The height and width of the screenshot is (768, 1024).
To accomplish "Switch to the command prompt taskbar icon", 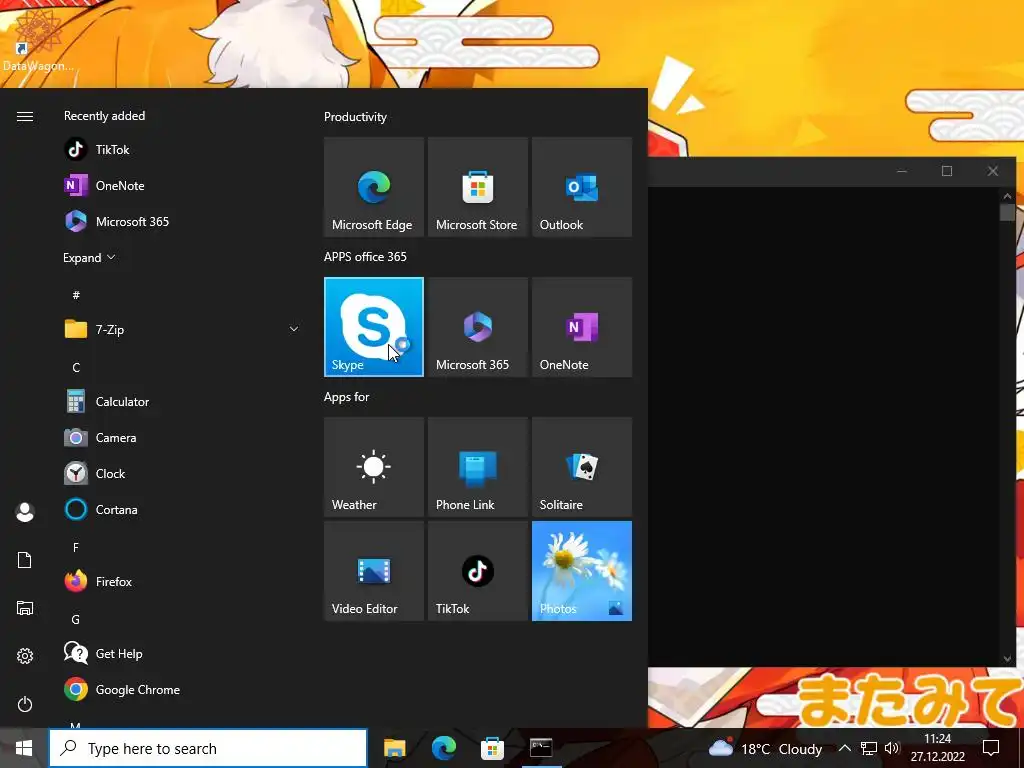I will 541,748.
